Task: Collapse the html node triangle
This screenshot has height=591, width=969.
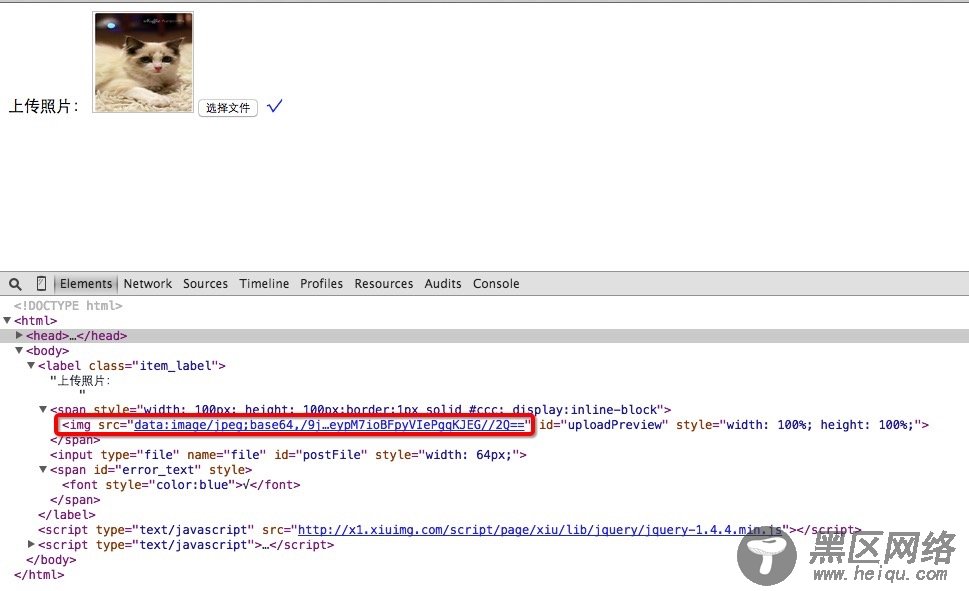Action: pyautogui.click(x=7, y=320)
